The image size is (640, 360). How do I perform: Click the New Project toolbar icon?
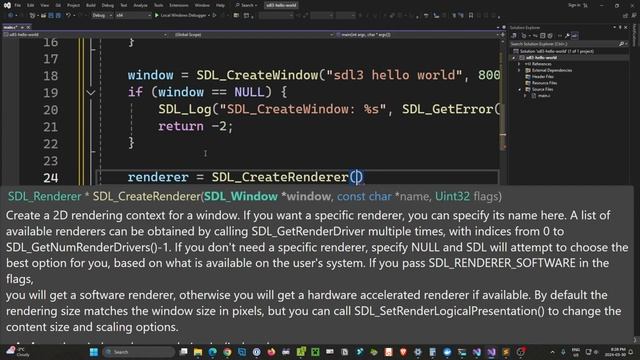point(32,16)
